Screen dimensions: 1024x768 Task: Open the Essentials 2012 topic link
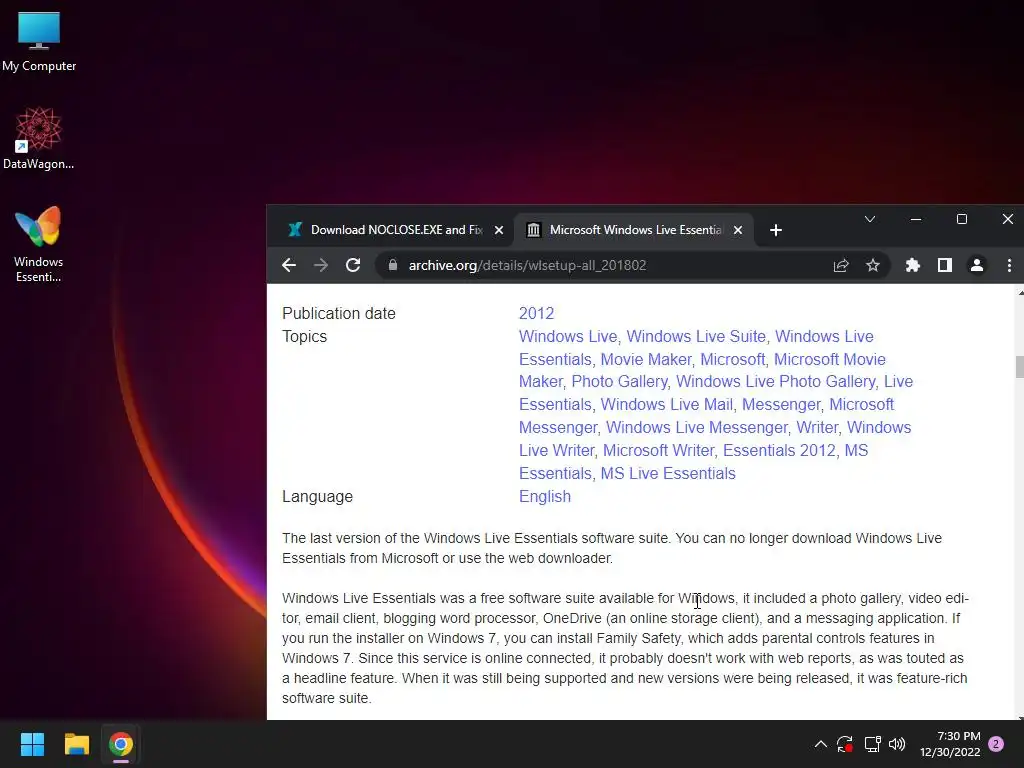779,451
